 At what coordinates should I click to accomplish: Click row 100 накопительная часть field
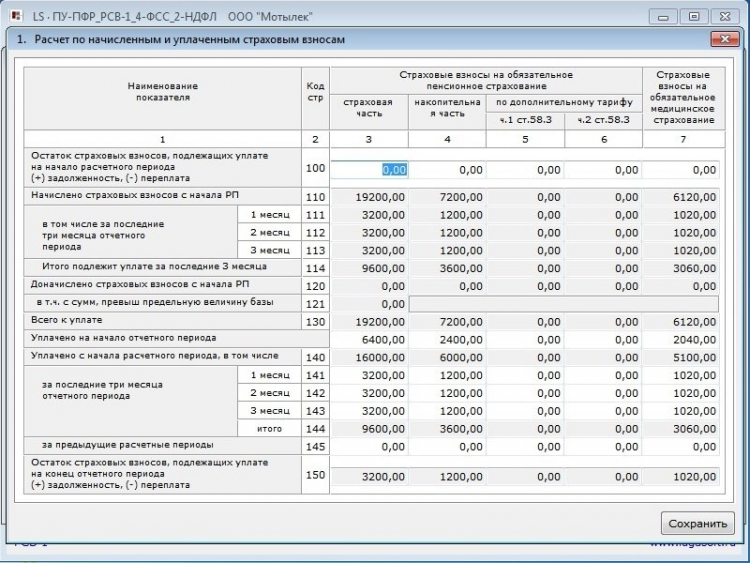pos(447,170)
